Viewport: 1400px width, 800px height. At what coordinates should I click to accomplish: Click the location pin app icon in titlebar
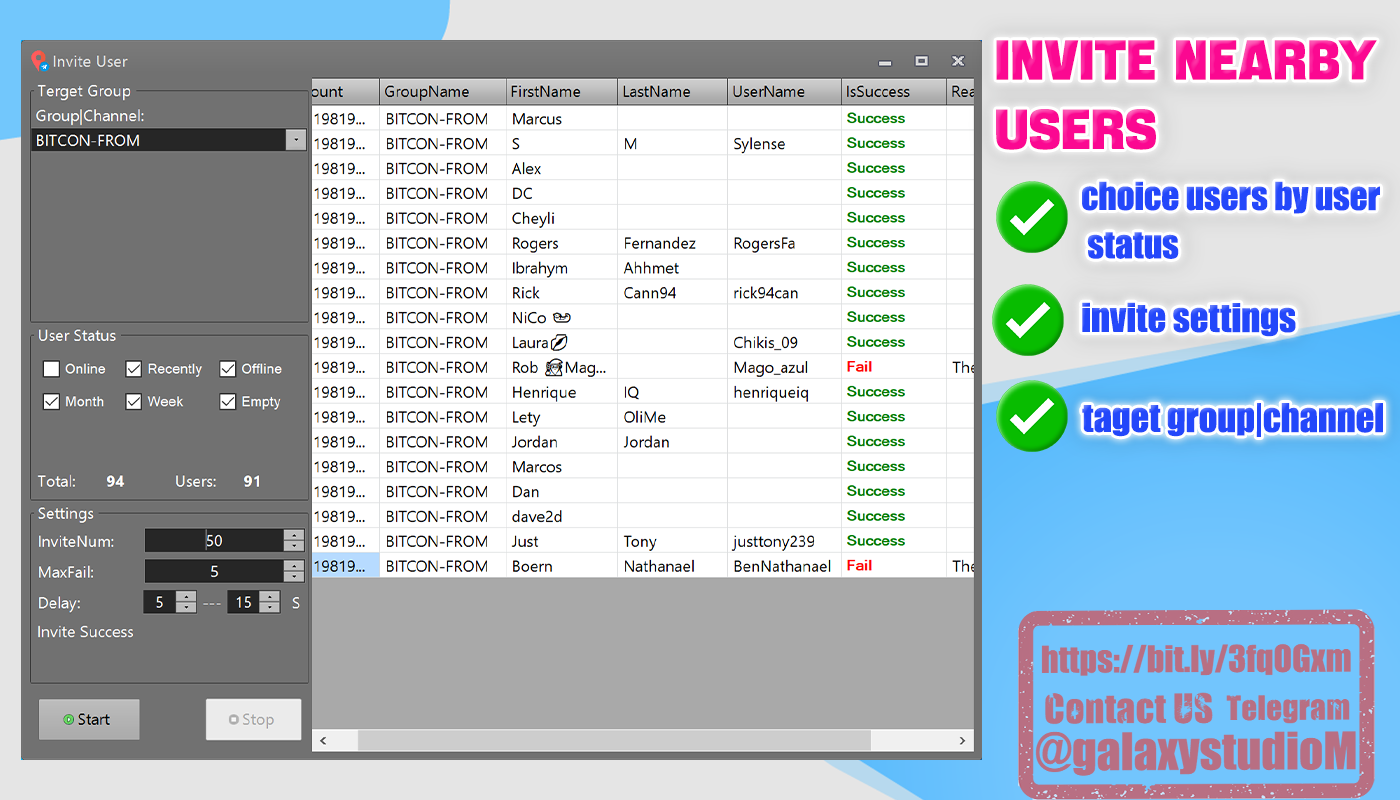38,61
